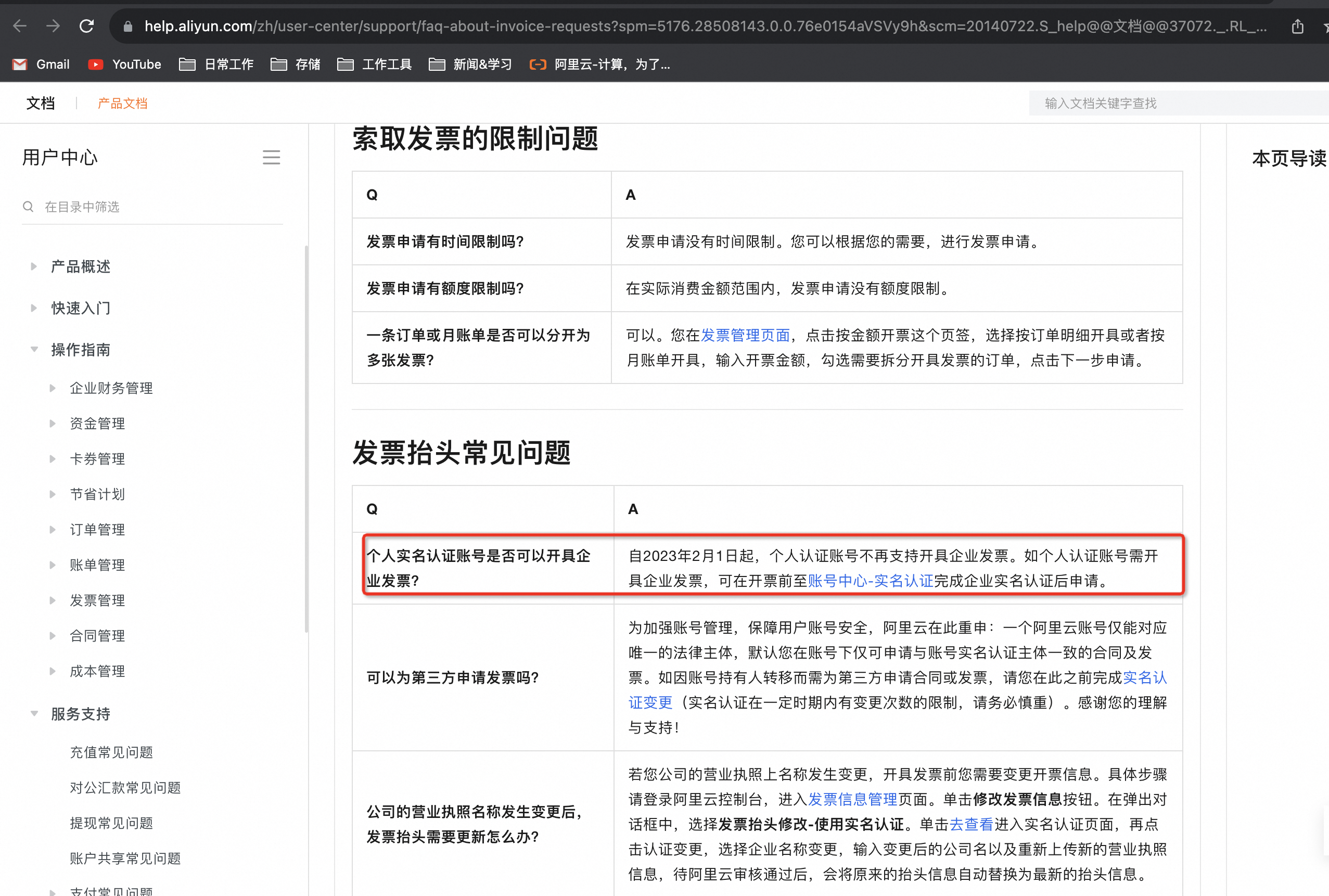1329x896 pixels.
Task: Open the 存储 bookmark folder
Action: click(x=296, y=64)
